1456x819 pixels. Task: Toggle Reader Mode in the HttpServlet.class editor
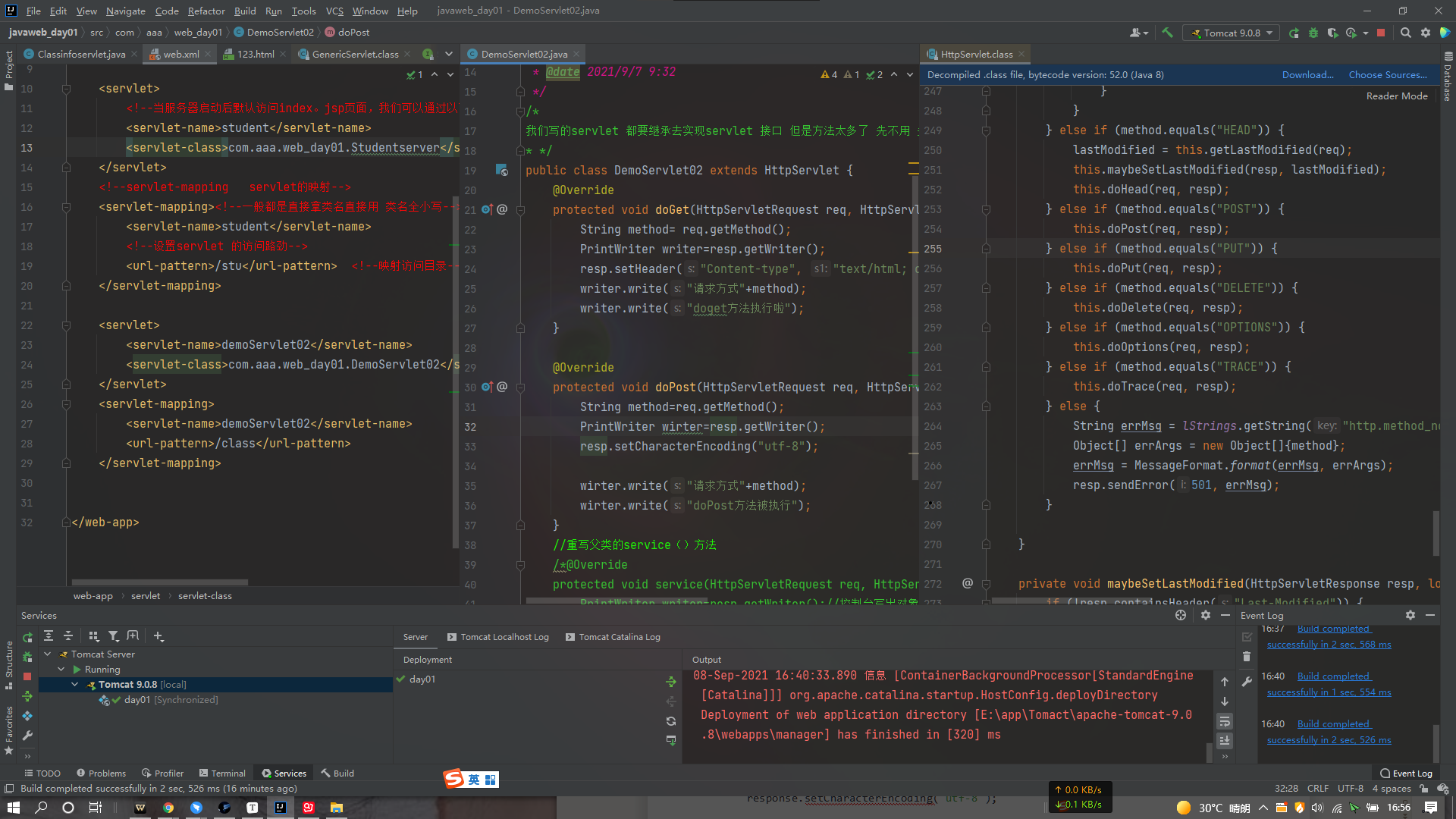pos(1396,96)
